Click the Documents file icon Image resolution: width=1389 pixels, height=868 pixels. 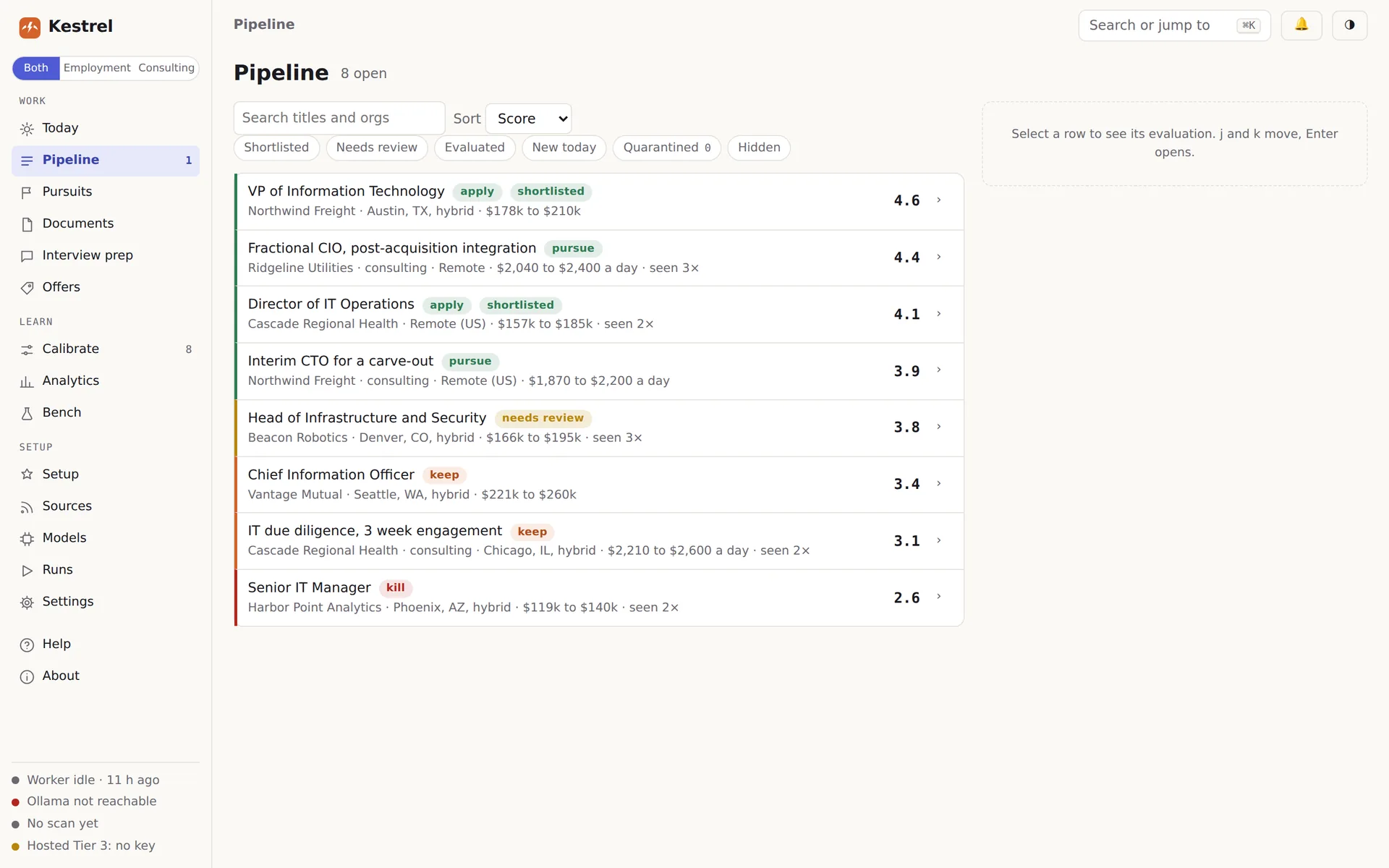[x=27, y=224]
